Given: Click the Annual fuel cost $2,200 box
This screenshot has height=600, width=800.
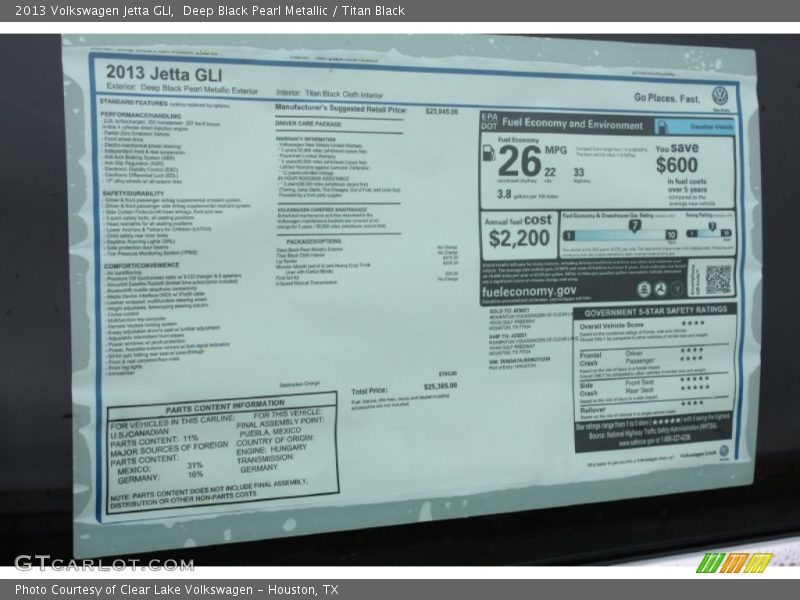Looking at the screenshot, I should 518,232.
